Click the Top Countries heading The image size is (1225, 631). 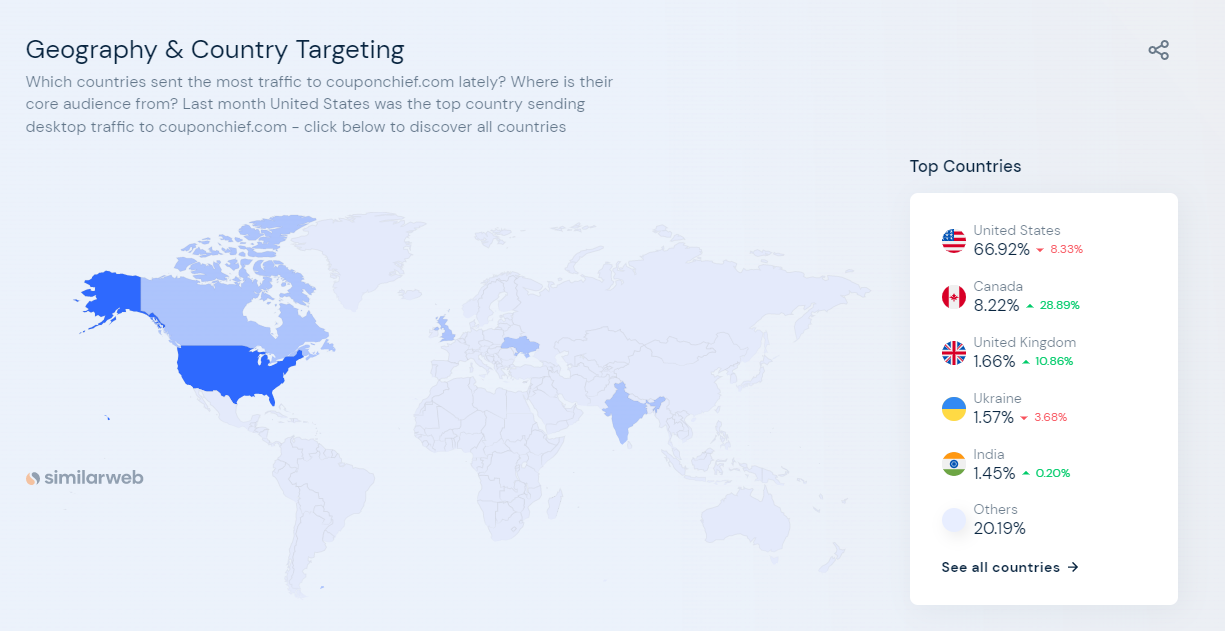tap(965, 166)
